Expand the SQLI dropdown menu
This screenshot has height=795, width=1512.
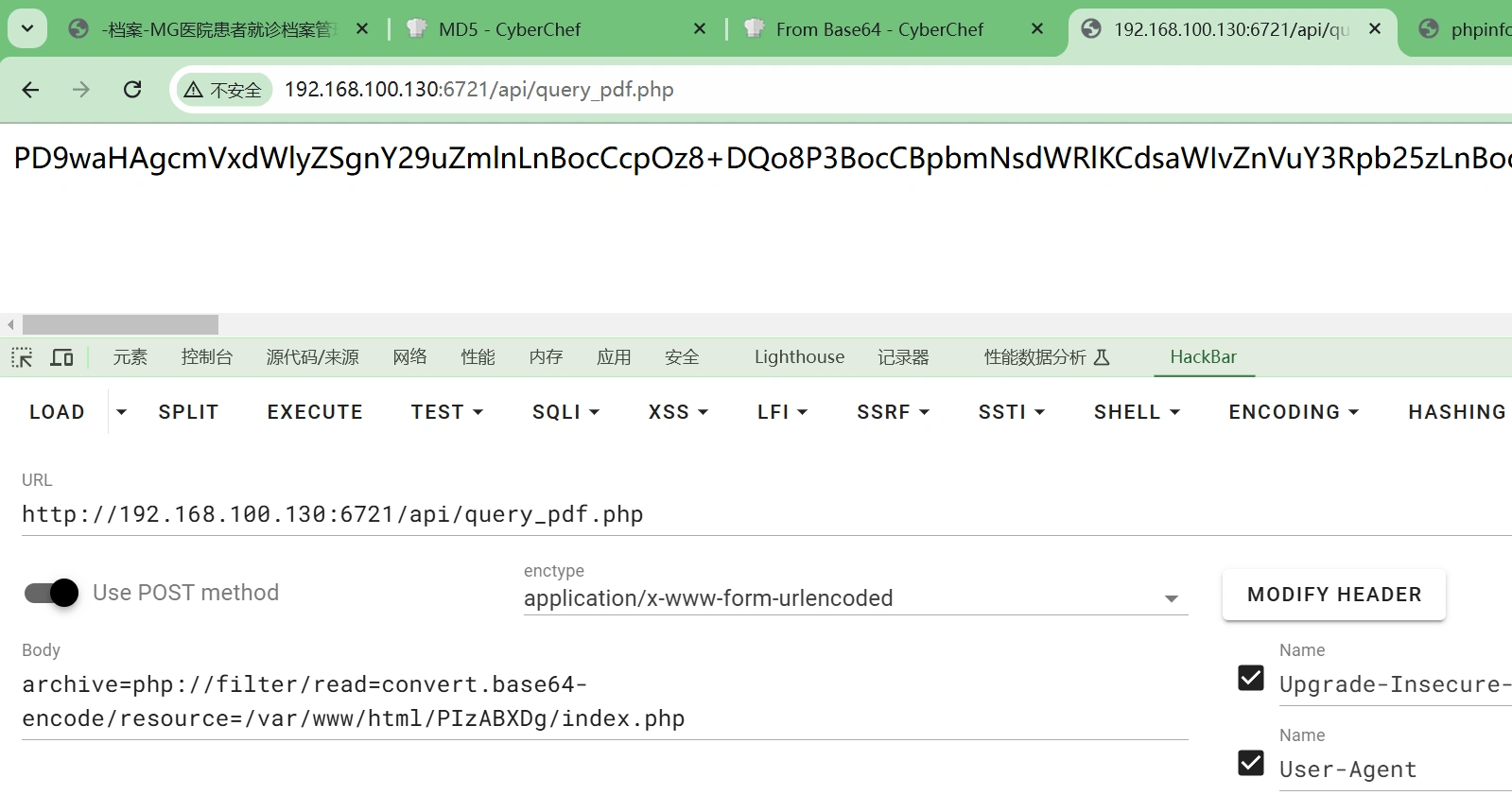tap(565, 412)
